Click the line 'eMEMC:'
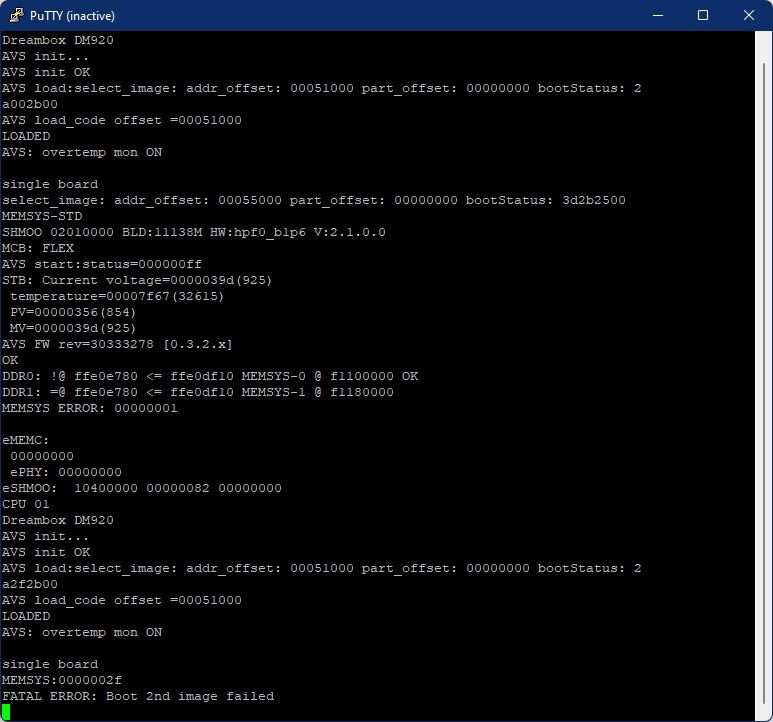This screenshot has height=722, width=773. pos(26,440)
